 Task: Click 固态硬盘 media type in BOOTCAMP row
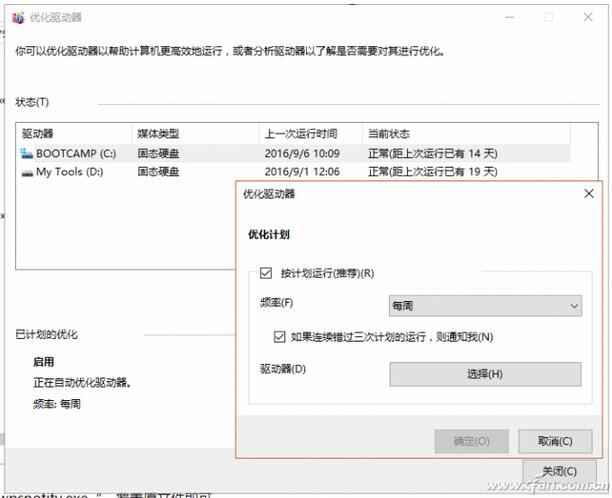(158, 153)
